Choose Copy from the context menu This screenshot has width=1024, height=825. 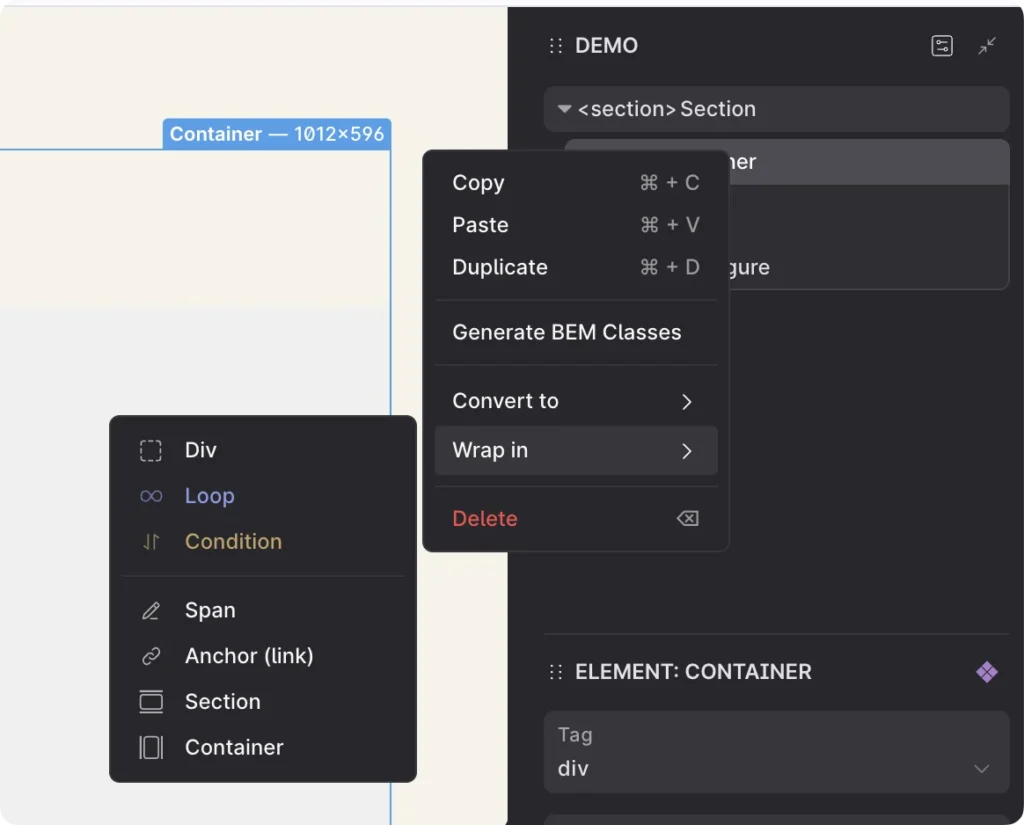tap(576, 183)
